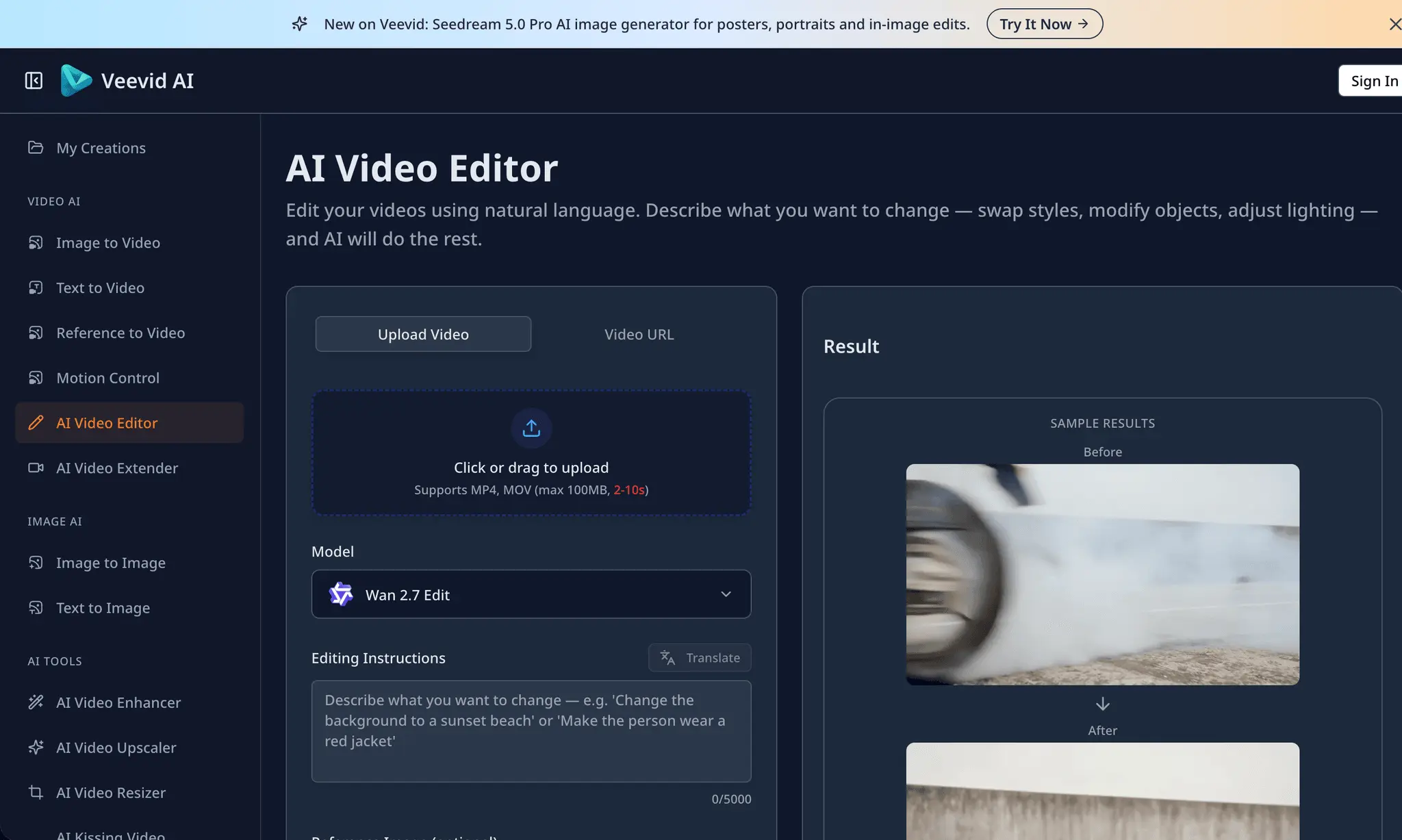Screen dimensions: 1402x840
Task: Click the Veevid AI brand name
Action: [147, 81]
